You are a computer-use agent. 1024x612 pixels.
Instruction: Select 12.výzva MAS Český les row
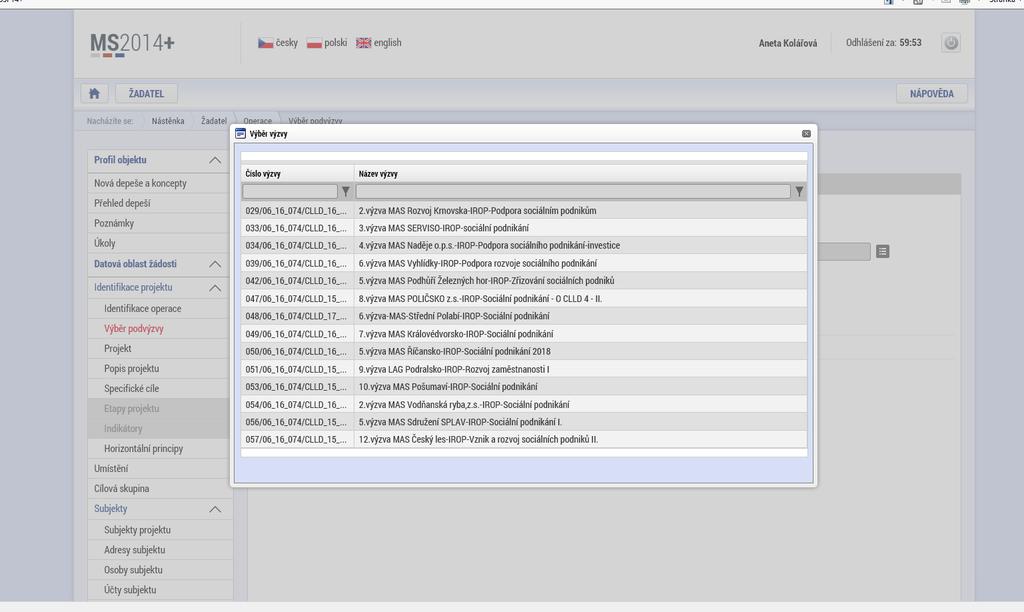pyautogui.click(x=524, y=440)
